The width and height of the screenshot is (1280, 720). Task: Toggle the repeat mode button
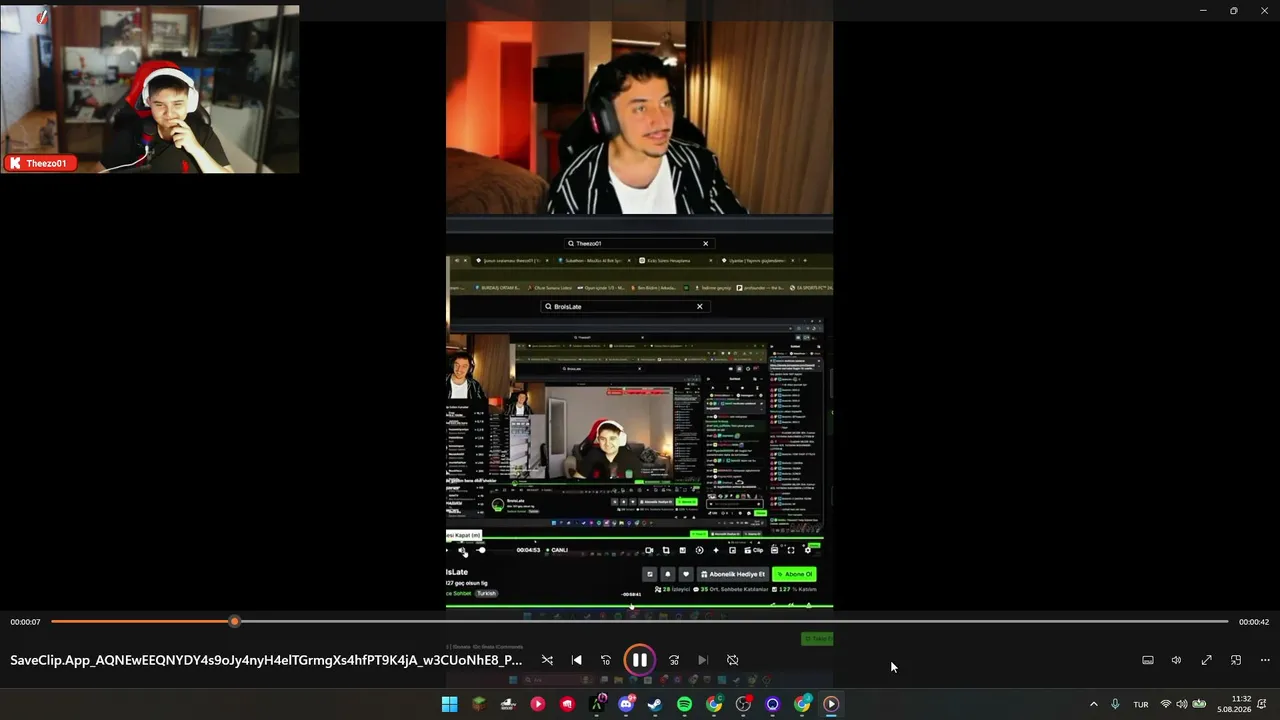pos(732,660)
